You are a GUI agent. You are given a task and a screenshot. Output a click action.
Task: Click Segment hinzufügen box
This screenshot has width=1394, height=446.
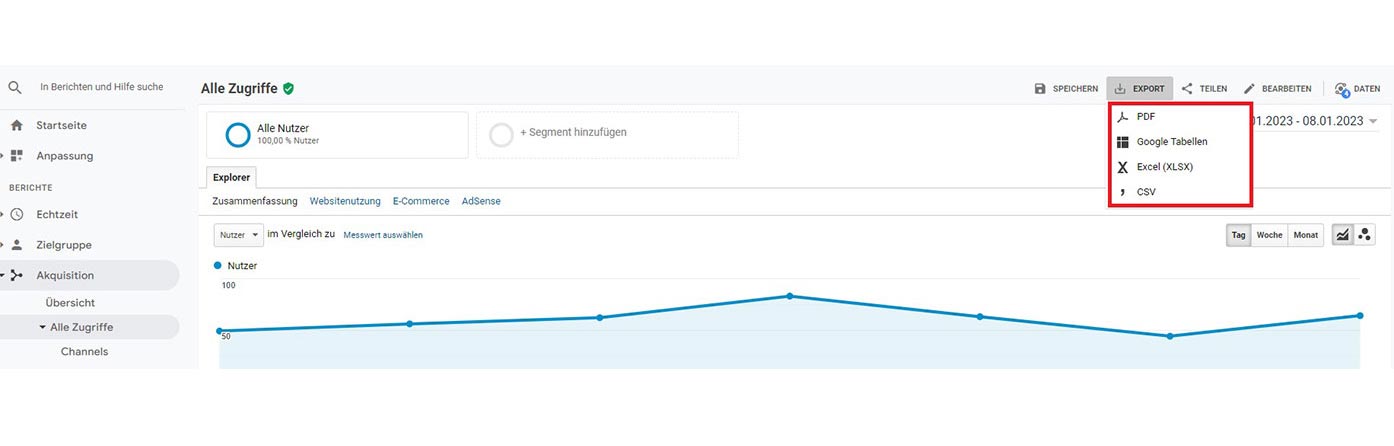[607, 135]
